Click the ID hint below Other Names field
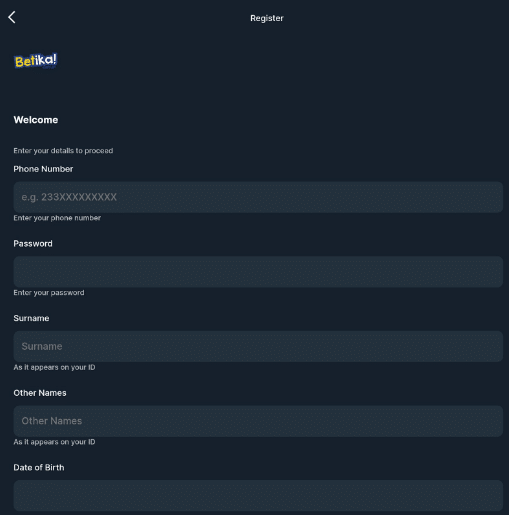The image size is (509, 515). (x=54, y=442)
